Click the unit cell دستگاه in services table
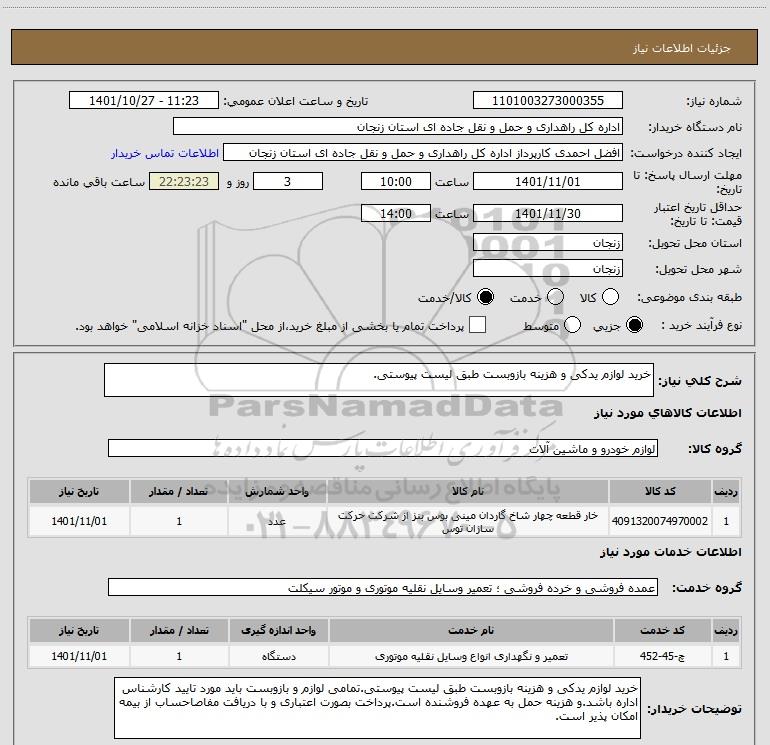 [x=278, y=656]
